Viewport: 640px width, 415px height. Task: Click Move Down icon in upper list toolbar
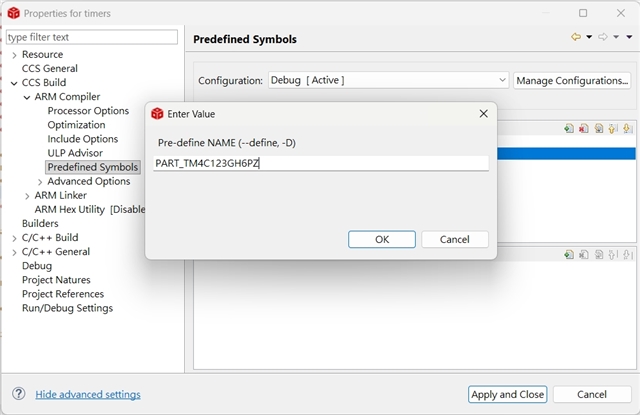(x=627, y=128)
